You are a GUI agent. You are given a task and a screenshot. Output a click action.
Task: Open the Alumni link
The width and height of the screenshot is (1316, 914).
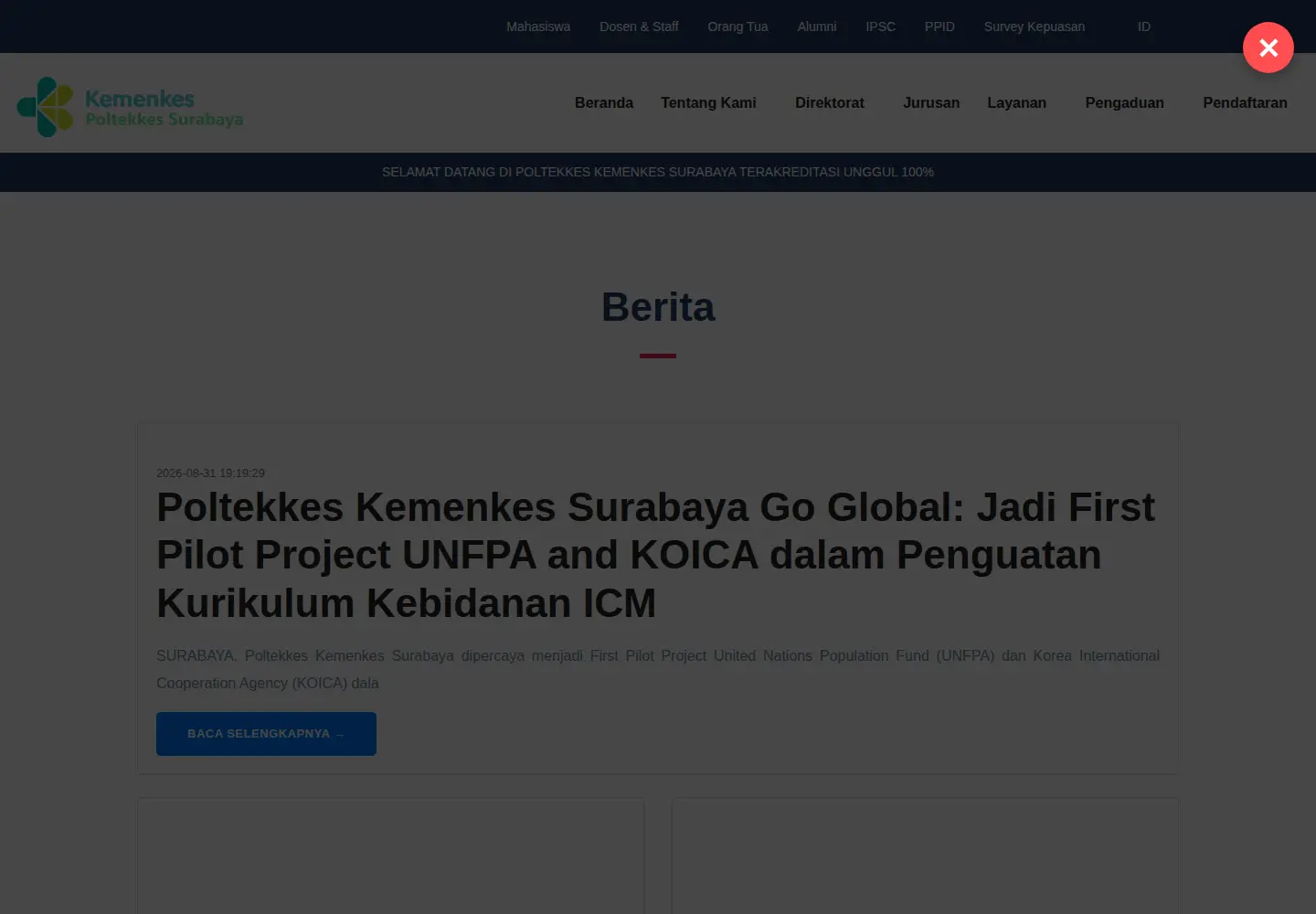pyautogui.click(x=817, y=27)
